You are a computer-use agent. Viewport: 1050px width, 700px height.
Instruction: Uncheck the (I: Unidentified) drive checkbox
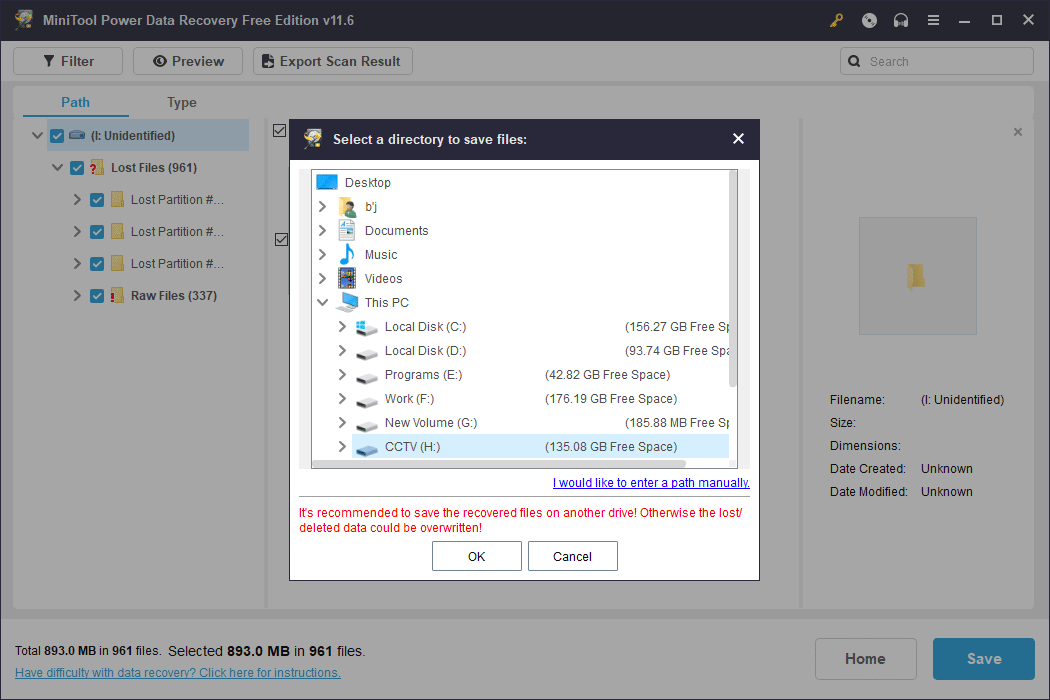point(57,135)
